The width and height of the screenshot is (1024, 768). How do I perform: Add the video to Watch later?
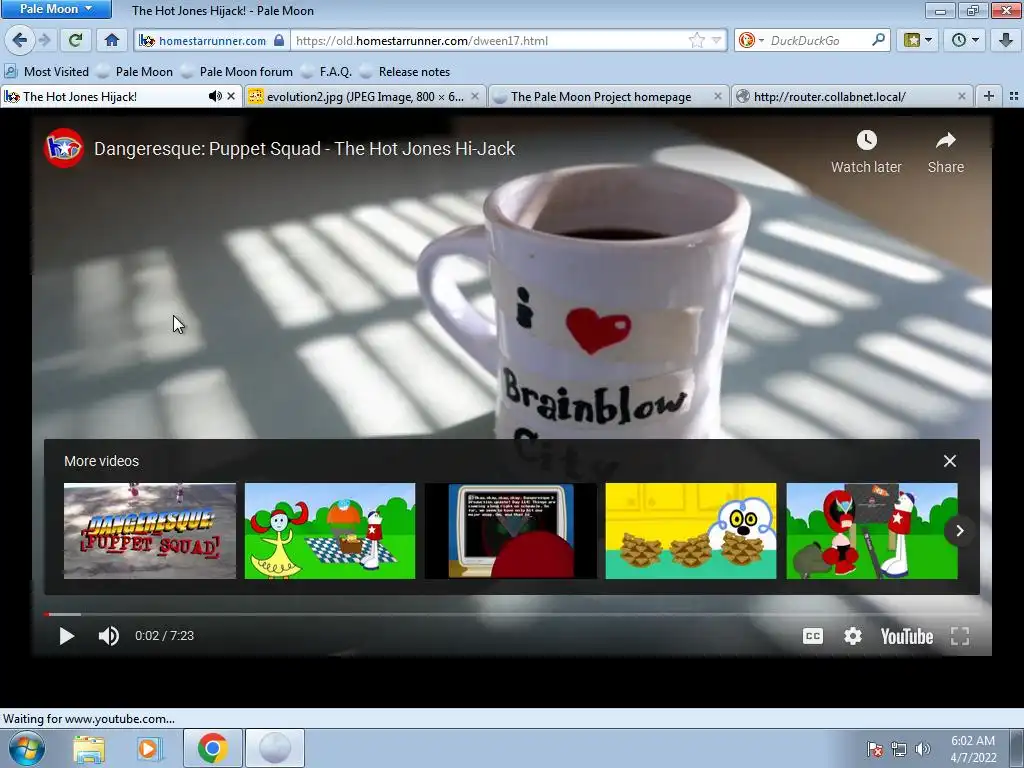pyautogui.click(x=866, y=152)
